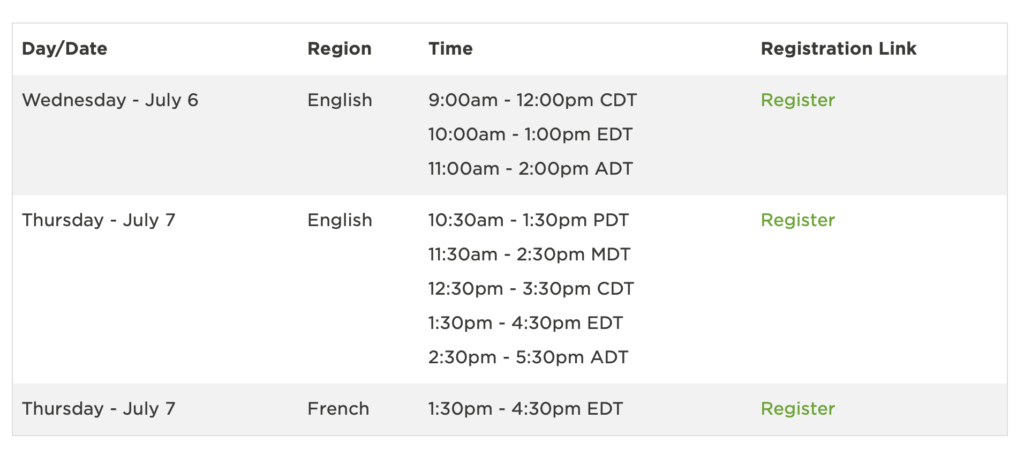Viewport: 1024px width, 464px height.
Task: Select the 2:30pm - 5:30pm ADT time
Action: [528, 357]
